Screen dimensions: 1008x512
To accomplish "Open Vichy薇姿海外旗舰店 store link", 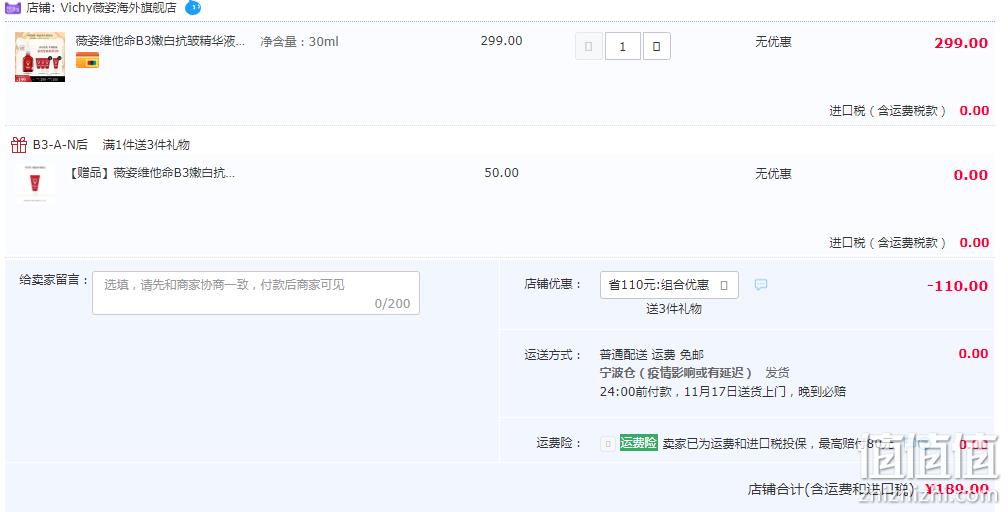I will click(118, 8).
